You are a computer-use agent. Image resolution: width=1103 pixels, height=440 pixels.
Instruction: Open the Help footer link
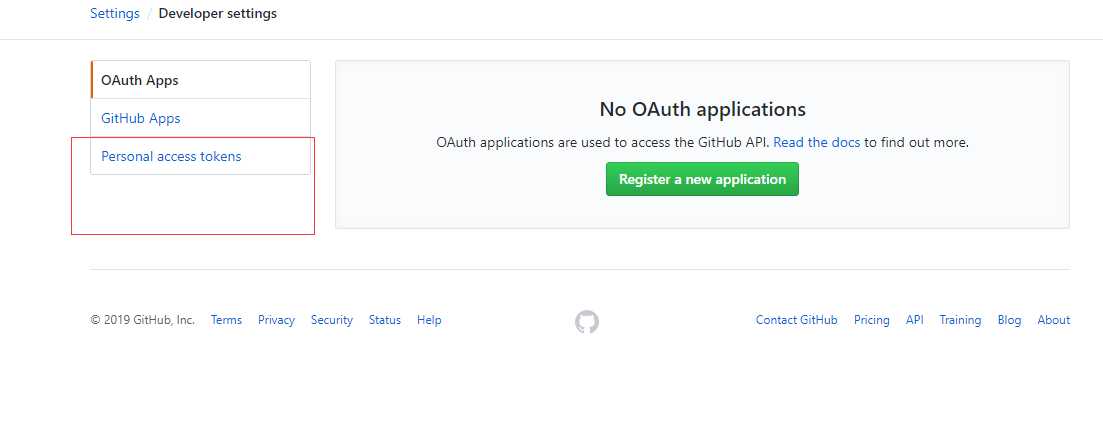[429, 320]
